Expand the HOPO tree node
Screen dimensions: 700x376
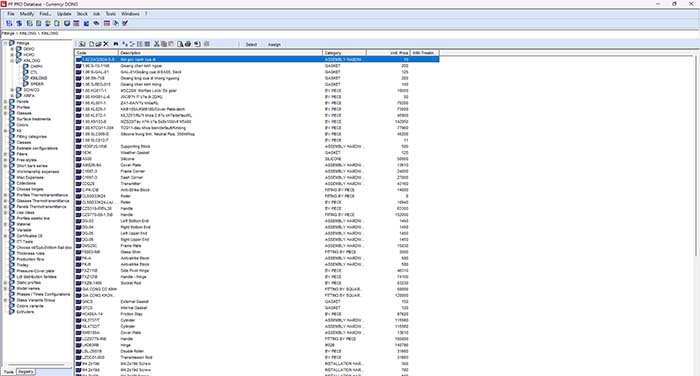[x=12, y=55]
